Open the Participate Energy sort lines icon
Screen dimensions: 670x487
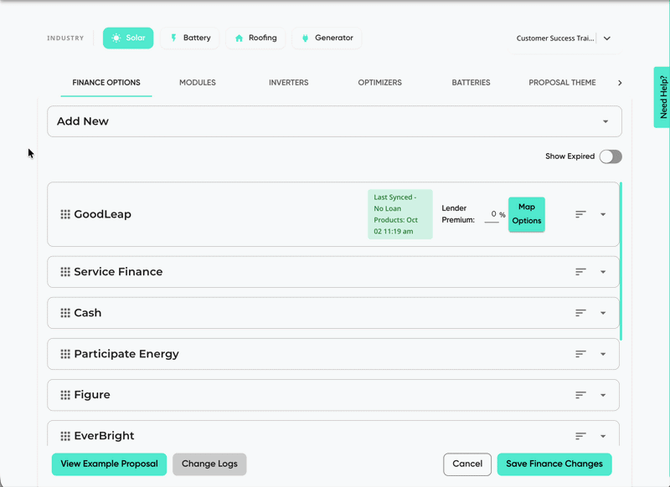tap(580, 354)
